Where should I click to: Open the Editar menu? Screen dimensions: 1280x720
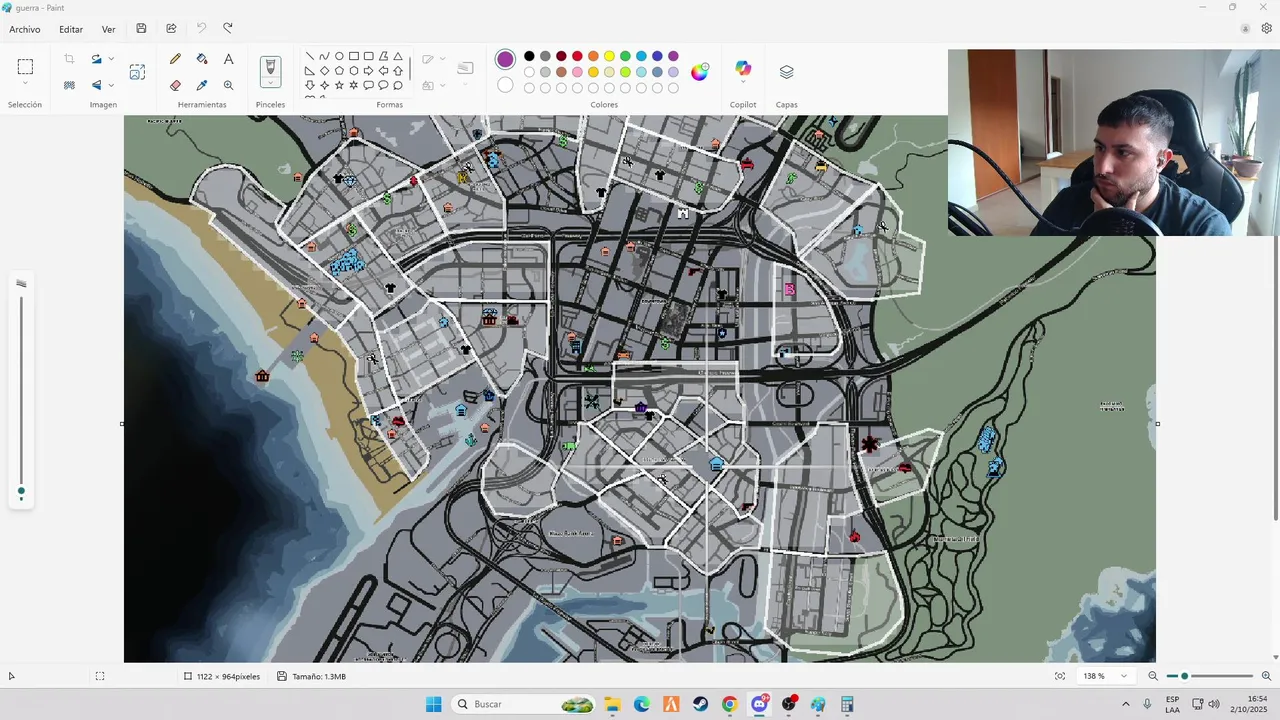71,29
